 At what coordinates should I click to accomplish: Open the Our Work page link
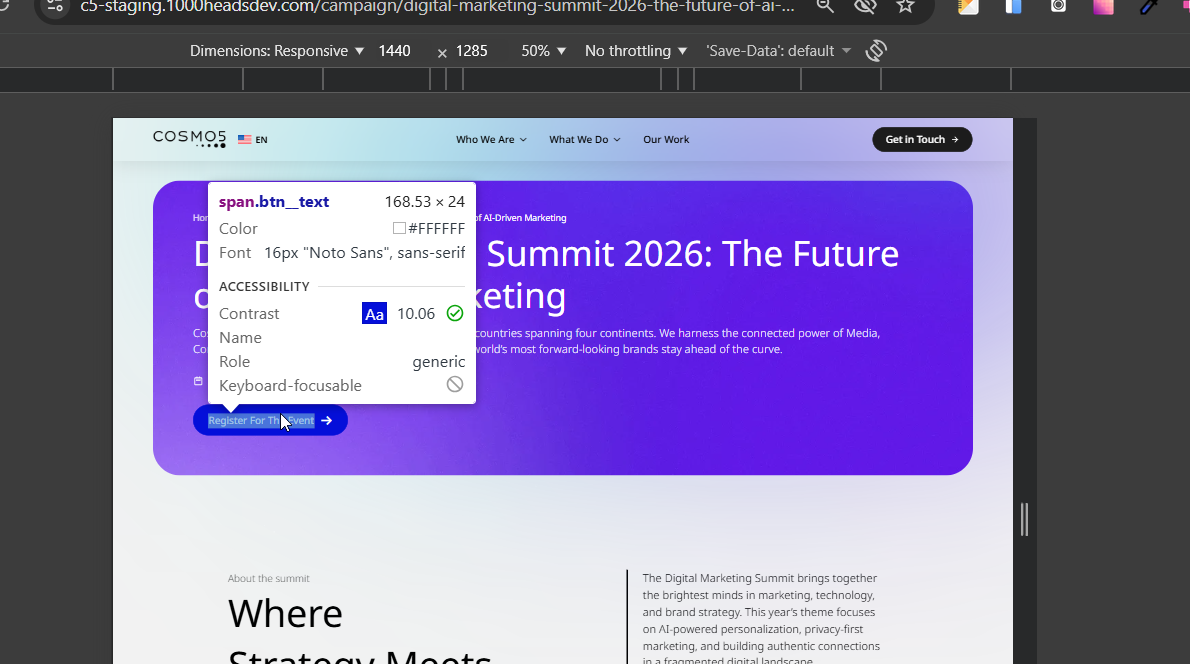tap(666, 140)
